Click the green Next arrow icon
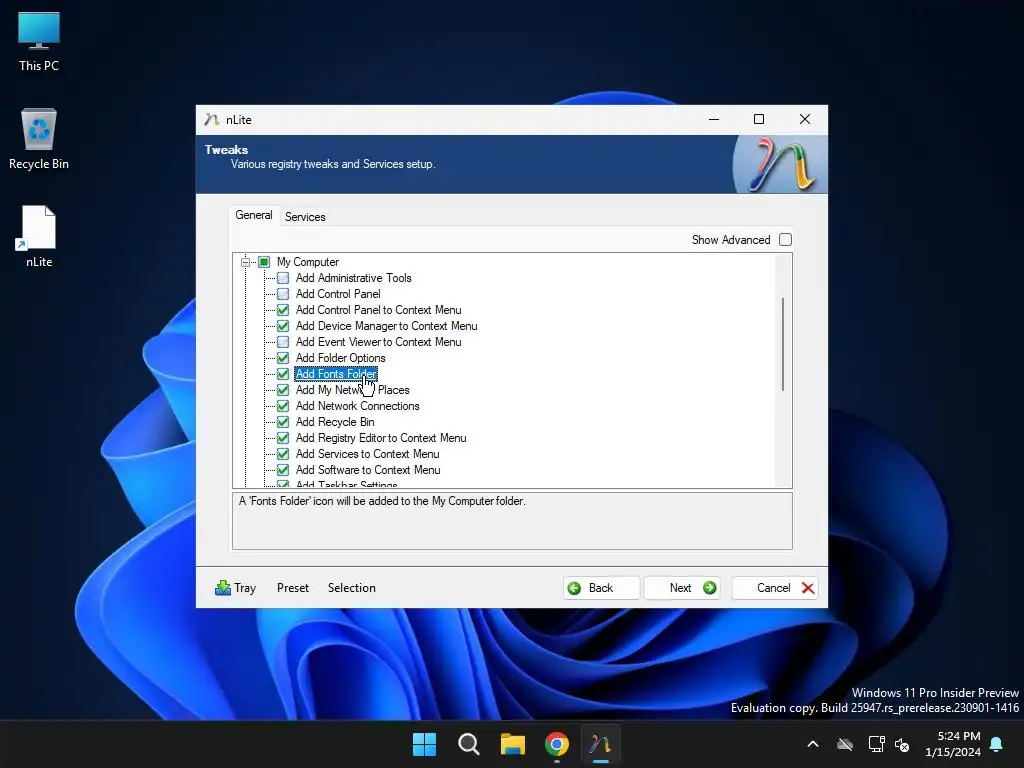1024x768 pixels. point(709,588)
